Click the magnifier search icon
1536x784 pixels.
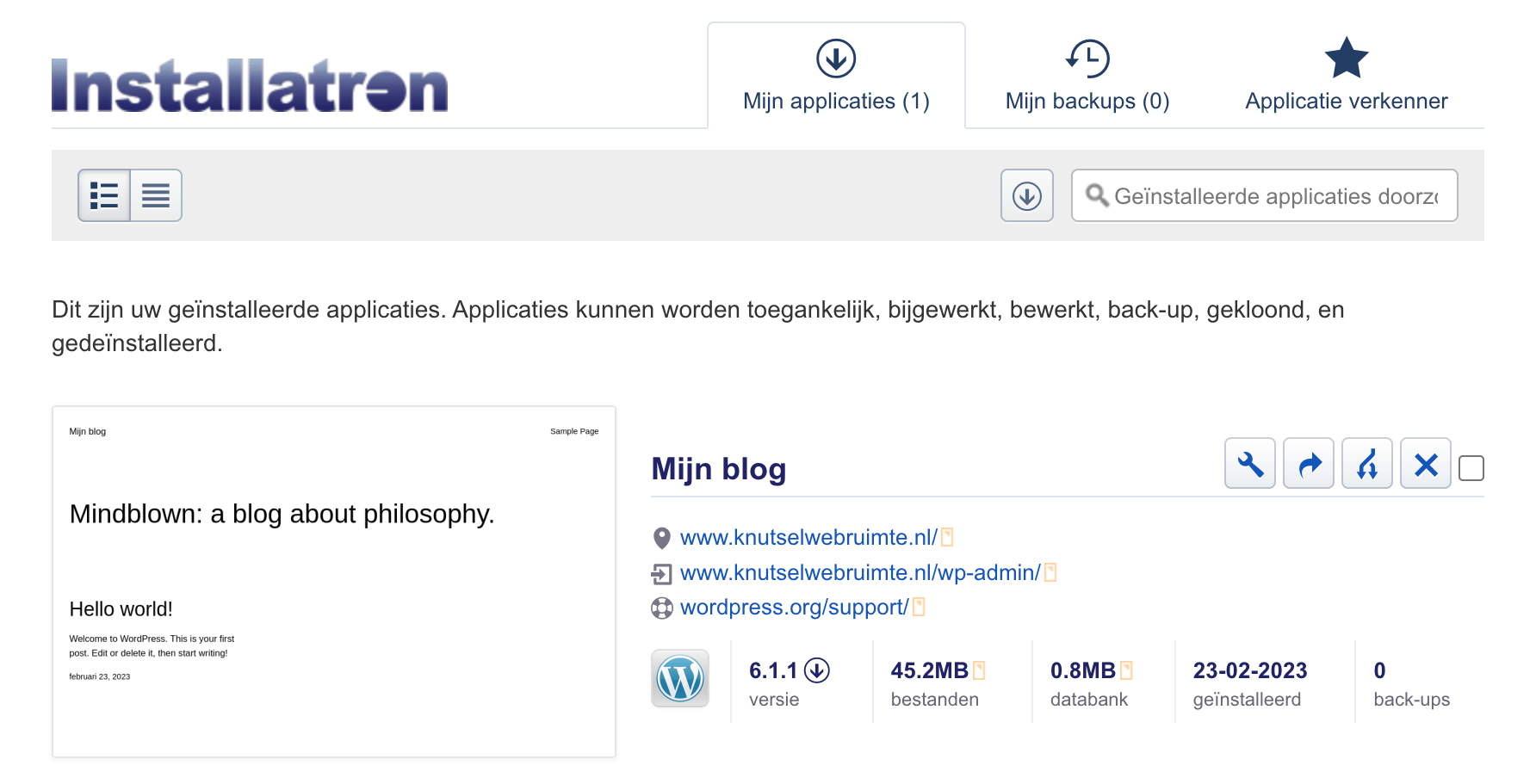(1096, 195)
